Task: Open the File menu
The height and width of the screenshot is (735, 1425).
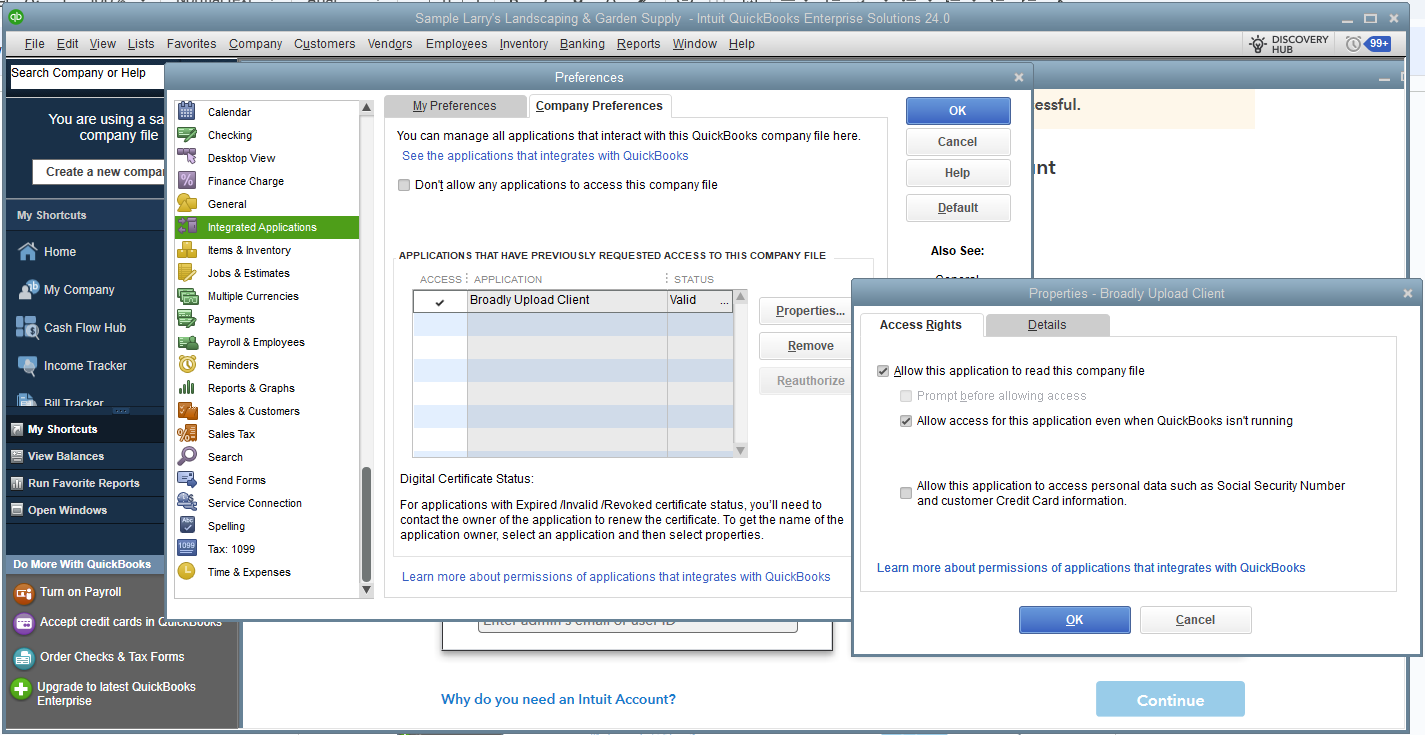Action: tap(34, 44)
